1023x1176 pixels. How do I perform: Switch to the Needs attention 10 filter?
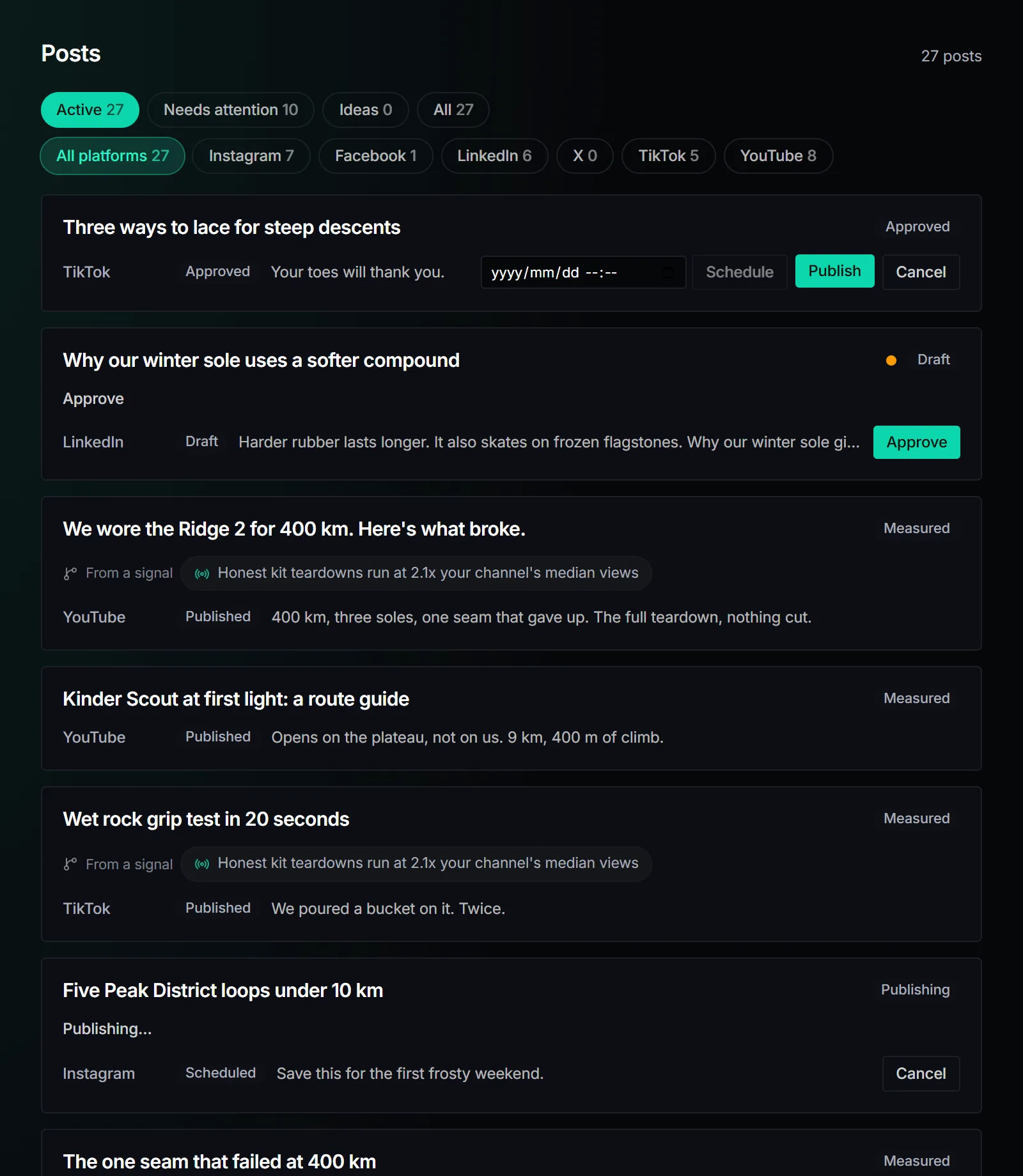pos(231,110)
